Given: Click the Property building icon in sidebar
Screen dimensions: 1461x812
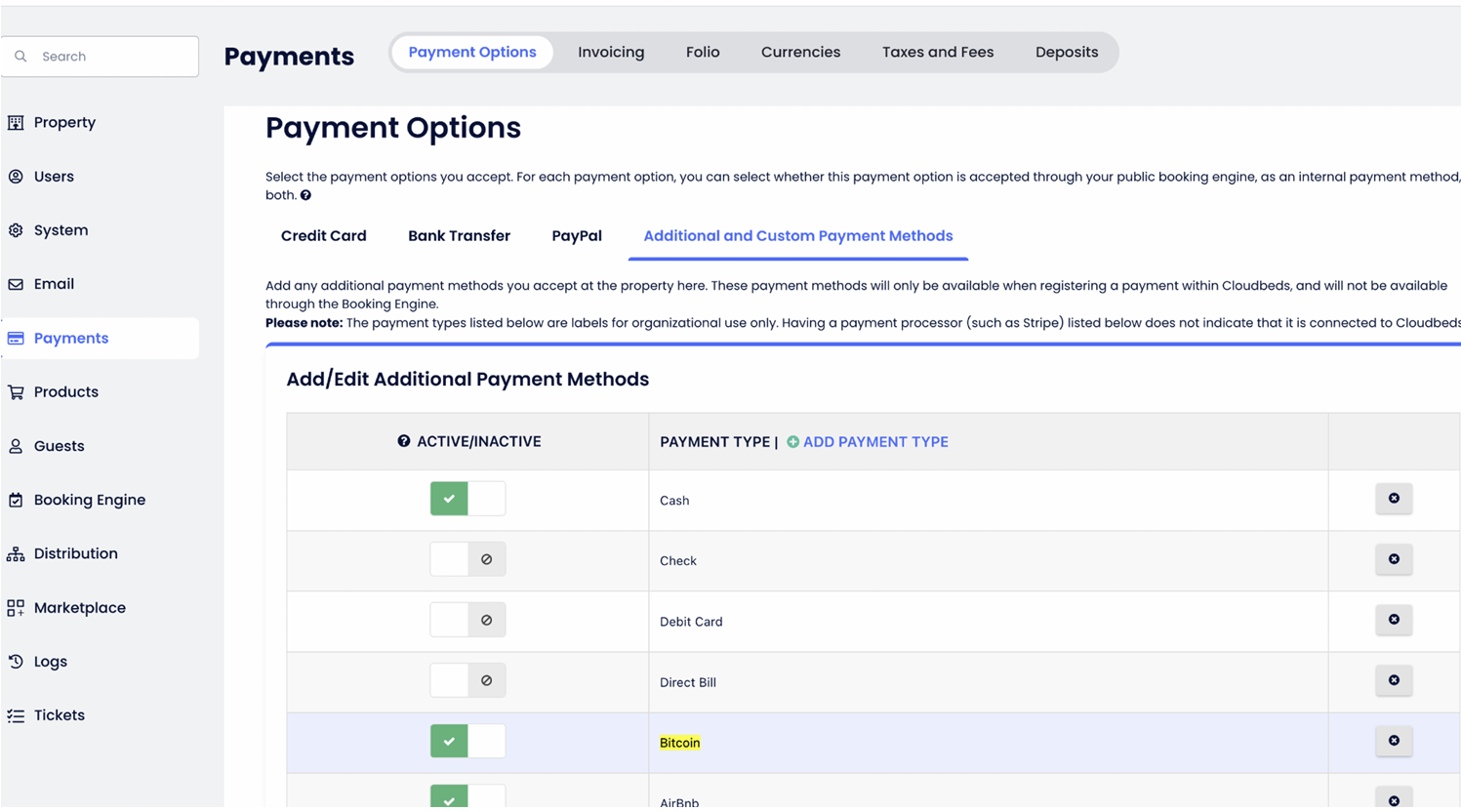Looking at the screenshot, I should coord(16,123).
